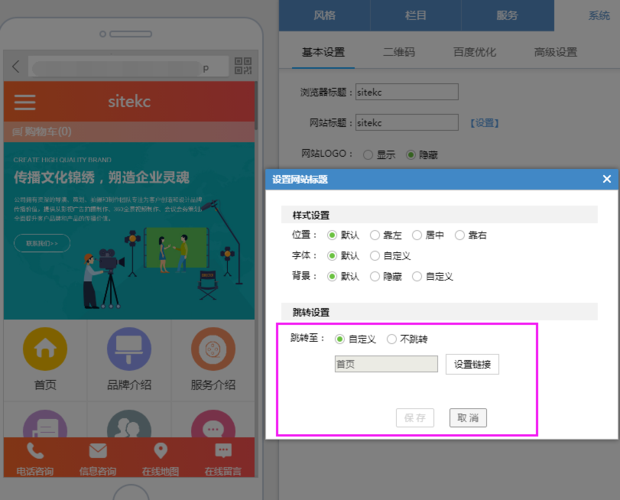
Task: Select 背景 自定义 radio option
Action: (x=417, y=276)
